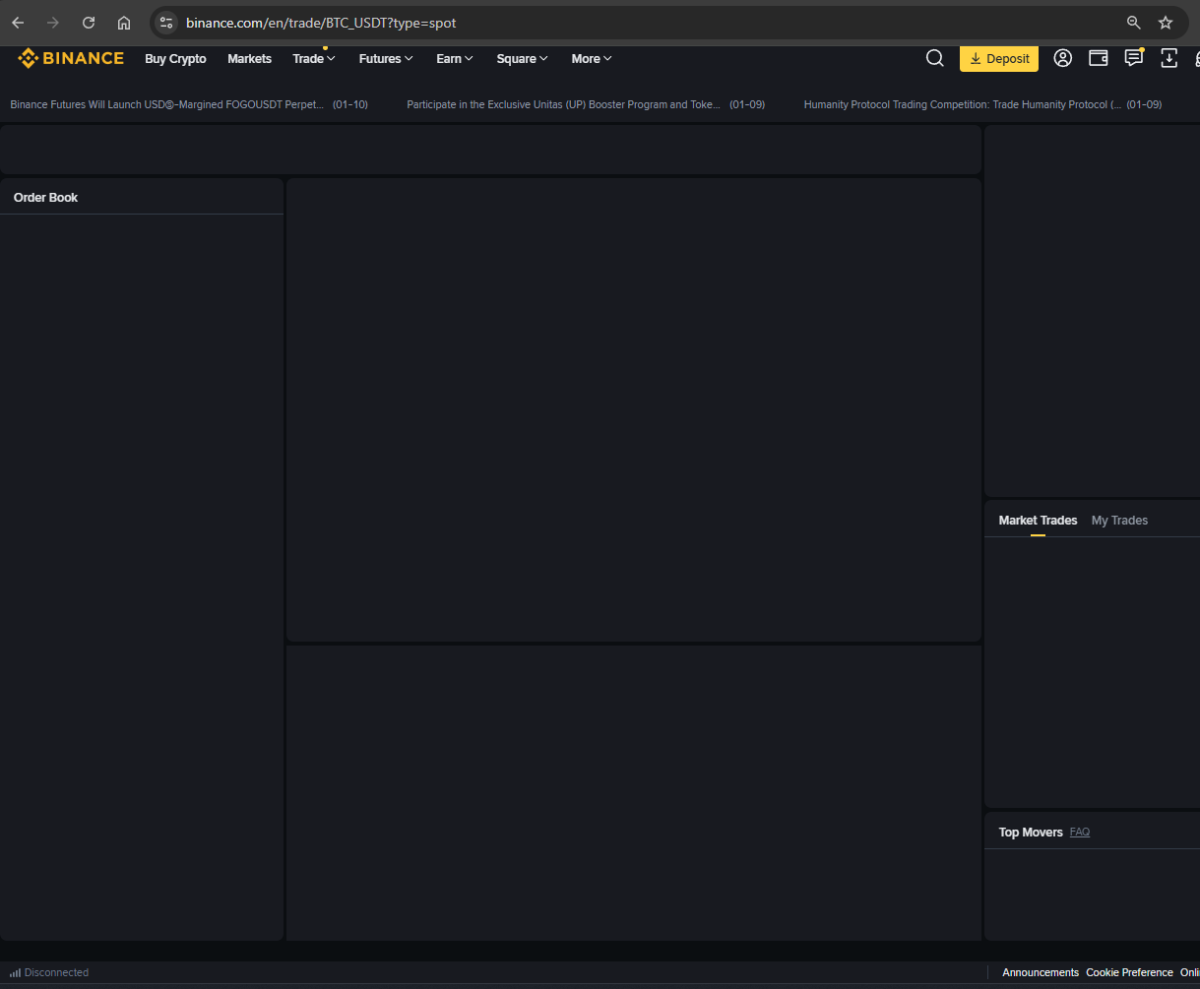The height and width of the screenshot is (989, 1200).
Task: Select the Market Trades tab
Action: click(1038, 520)
